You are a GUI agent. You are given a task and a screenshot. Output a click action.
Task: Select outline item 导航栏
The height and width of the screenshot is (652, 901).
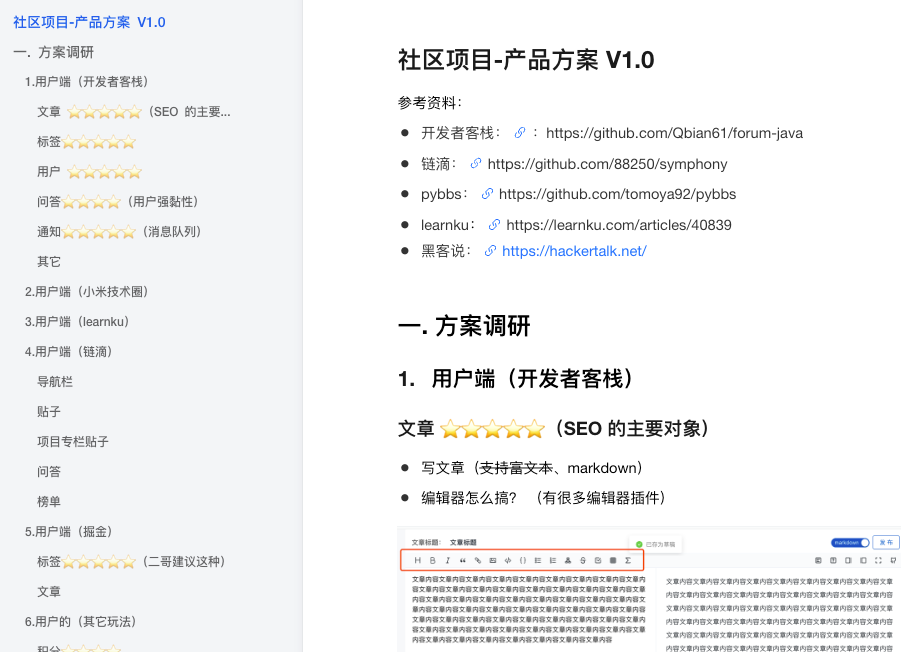(55, 381)
